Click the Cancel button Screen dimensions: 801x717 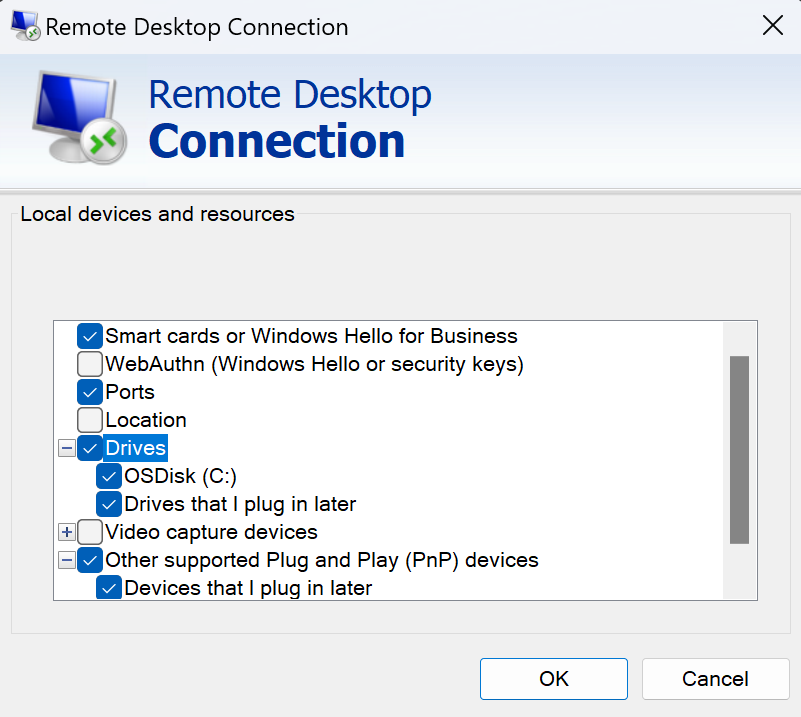716,679
